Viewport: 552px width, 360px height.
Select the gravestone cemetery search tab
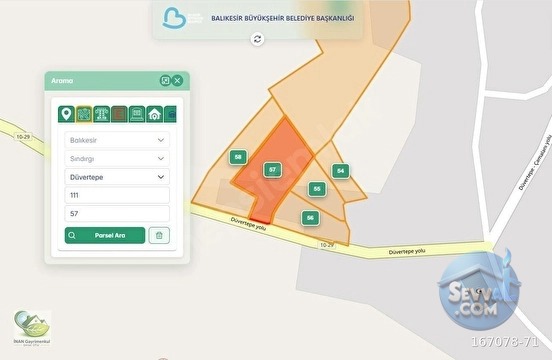click(x=137, y=114)
